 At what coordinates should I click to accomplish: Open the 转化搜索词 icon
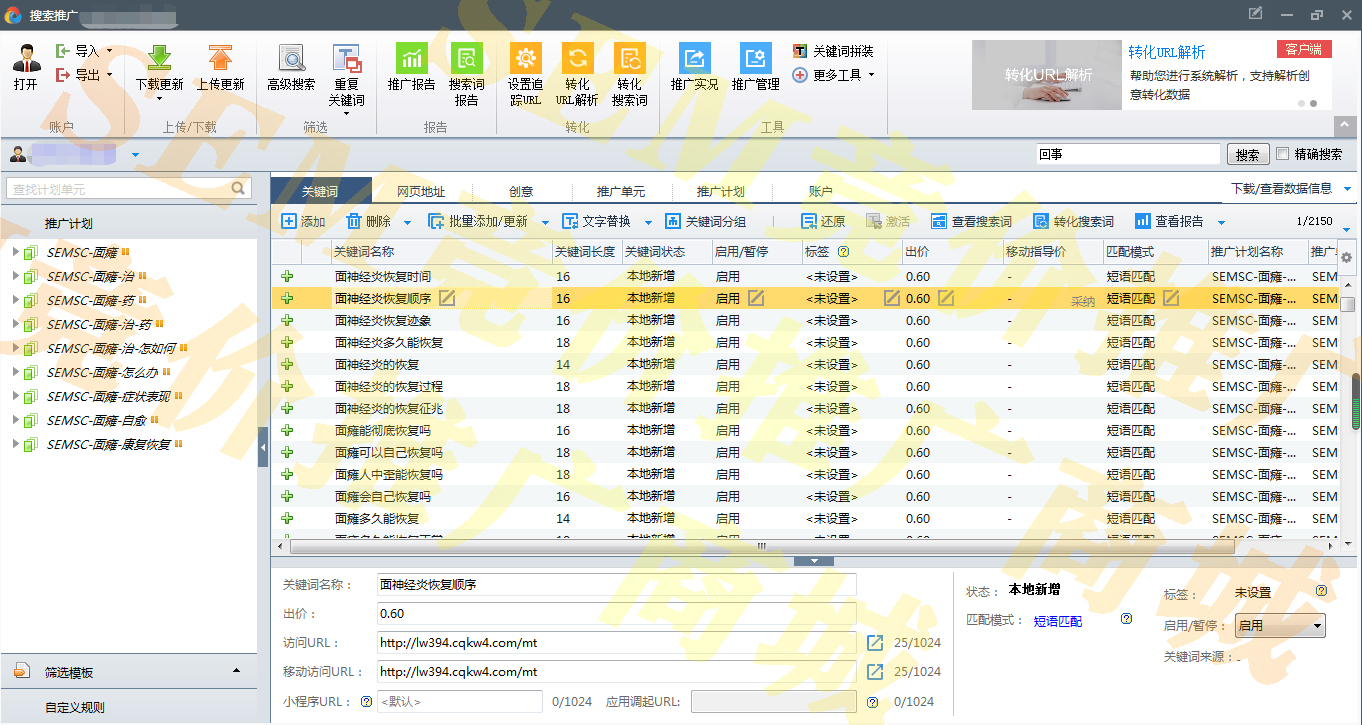[629, 58]
